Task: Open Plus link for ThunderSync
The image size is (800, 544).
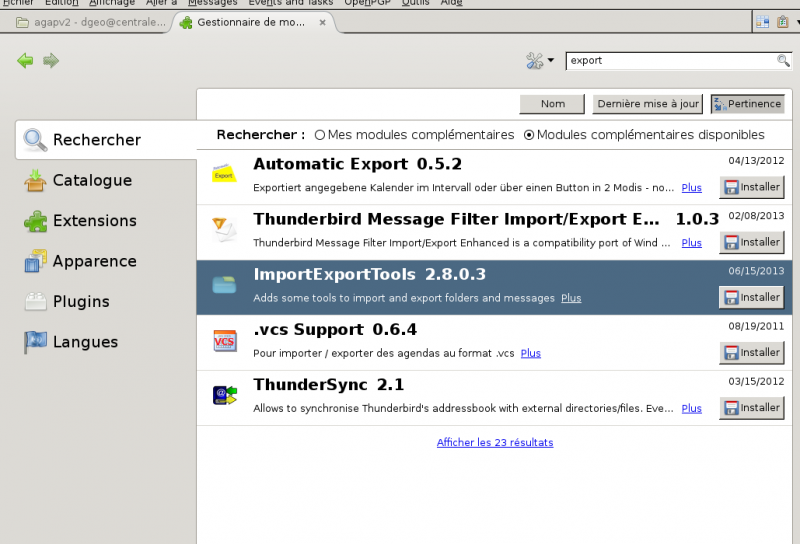Action: tap(691, 408)
